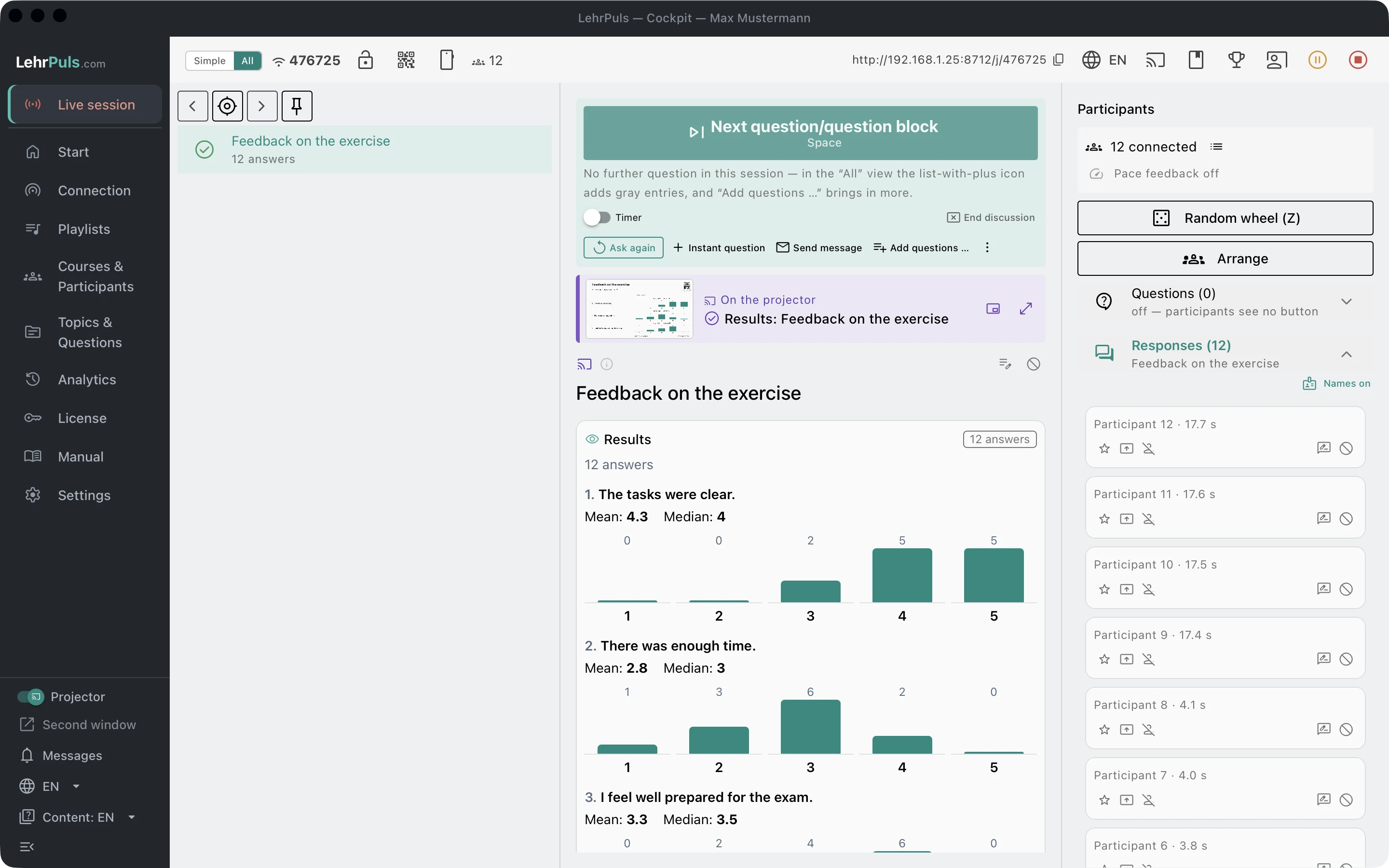
Task: Click Next question/question block button
Action: pos(810,133)
